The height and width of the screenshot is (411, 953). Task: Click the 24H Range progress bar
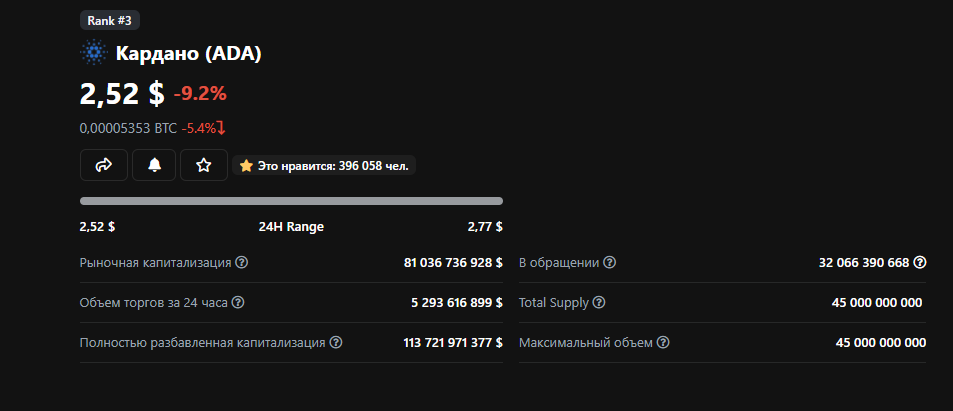point(291,201)
